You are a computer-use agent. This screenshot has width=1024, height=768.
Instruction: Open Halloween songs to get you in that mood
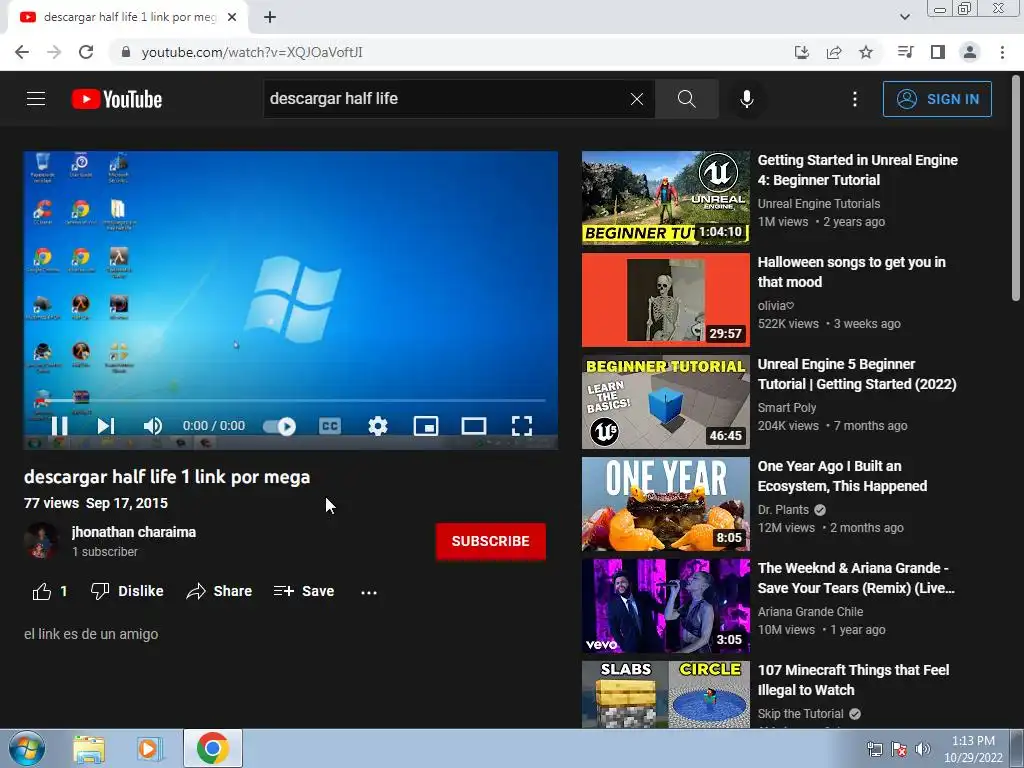(852, 272)
